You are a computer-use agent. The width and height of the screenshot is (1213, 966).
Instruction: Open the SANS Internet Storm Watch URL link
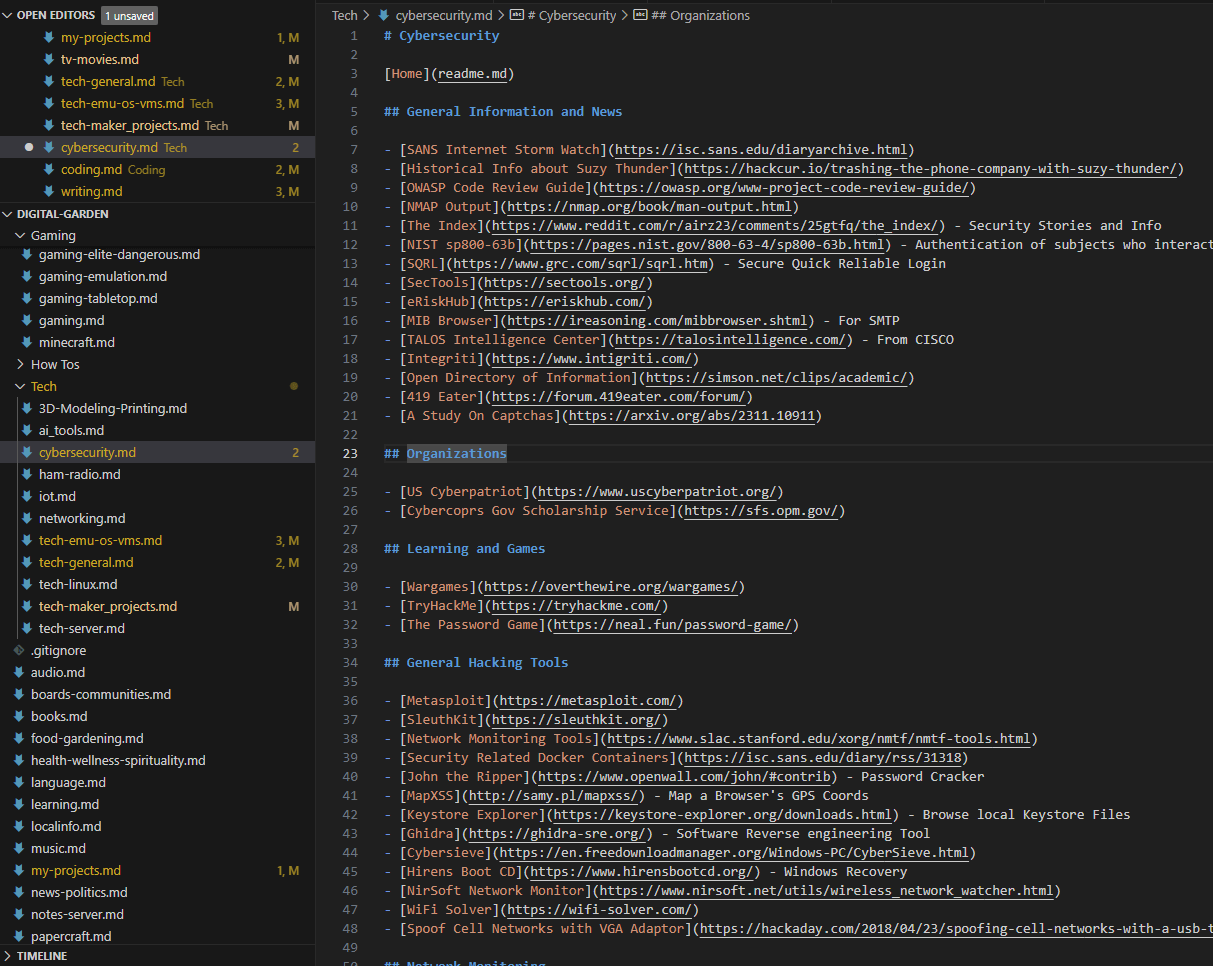(761, 150)
